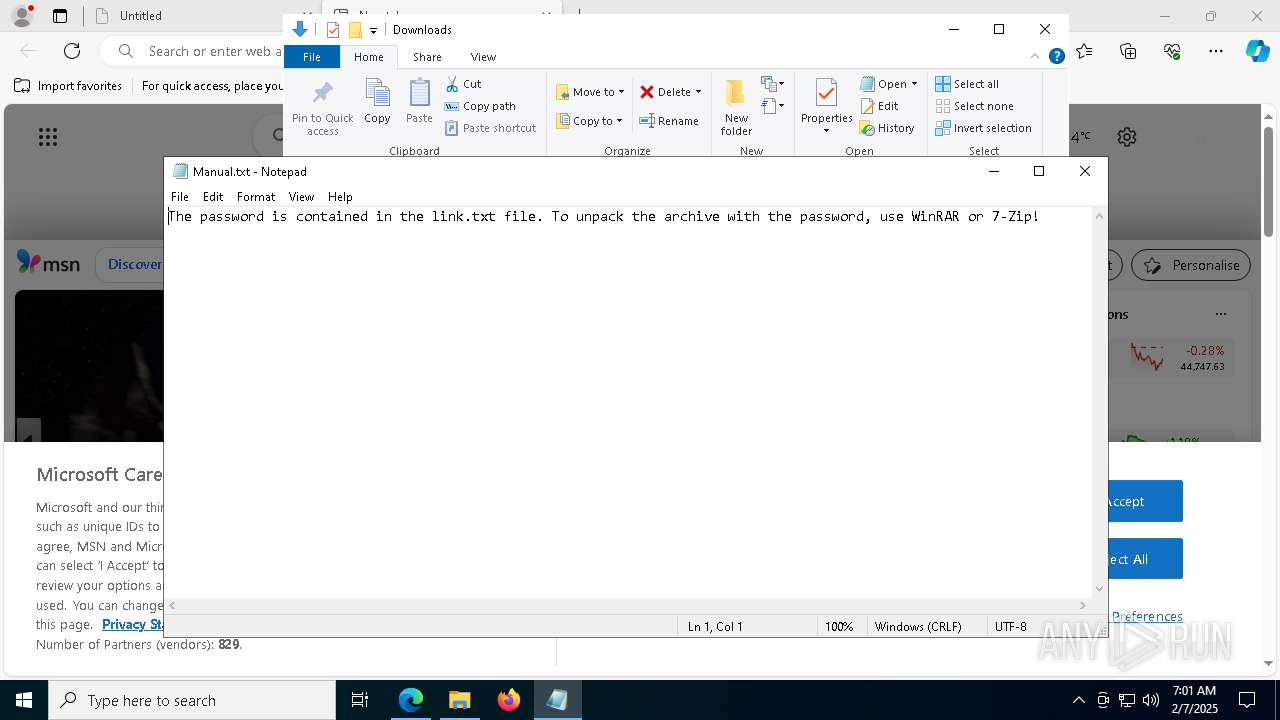Click the quick access New folder icon
This screenshot has height=720, width=1280.
pyautogui.click(x=355, y=30)
